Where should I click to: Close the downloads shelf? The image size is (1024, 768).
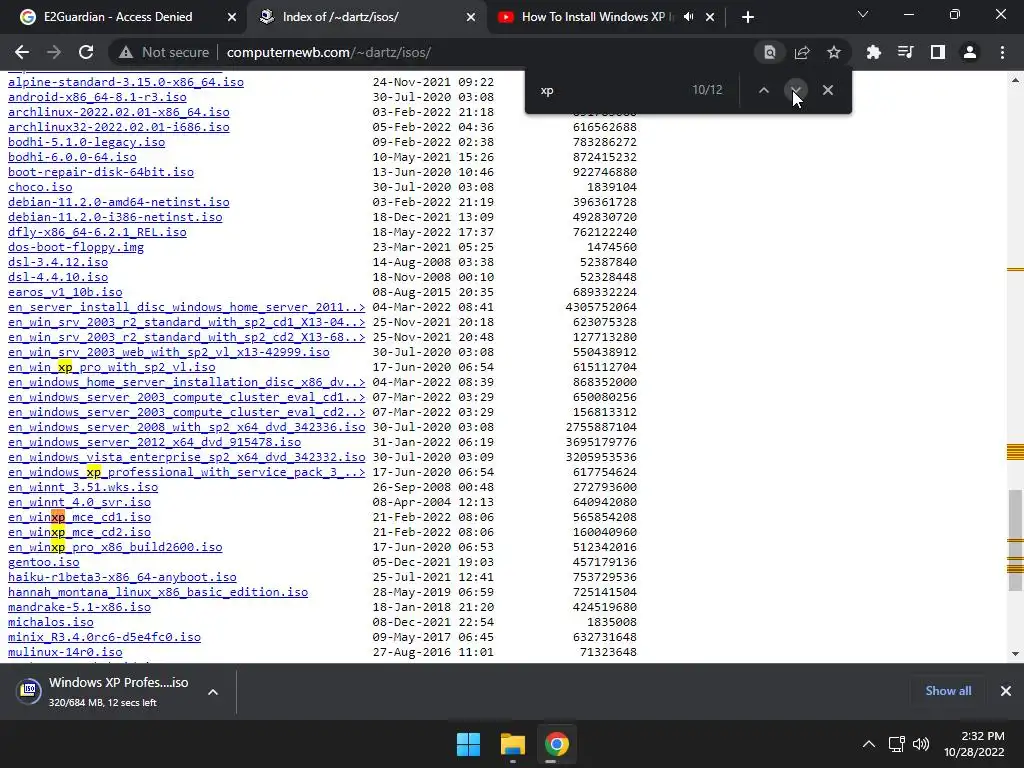(1006, 691)
